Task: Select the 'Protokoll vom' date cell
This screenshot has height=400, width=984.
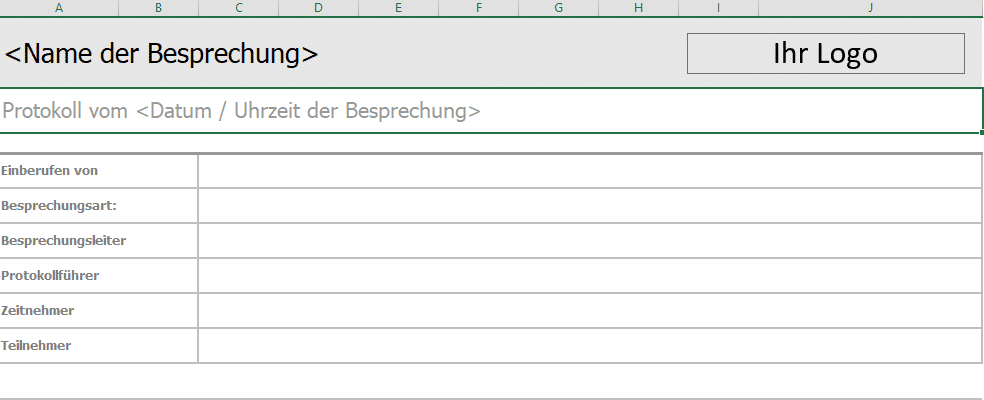Action: coord(490,110)
